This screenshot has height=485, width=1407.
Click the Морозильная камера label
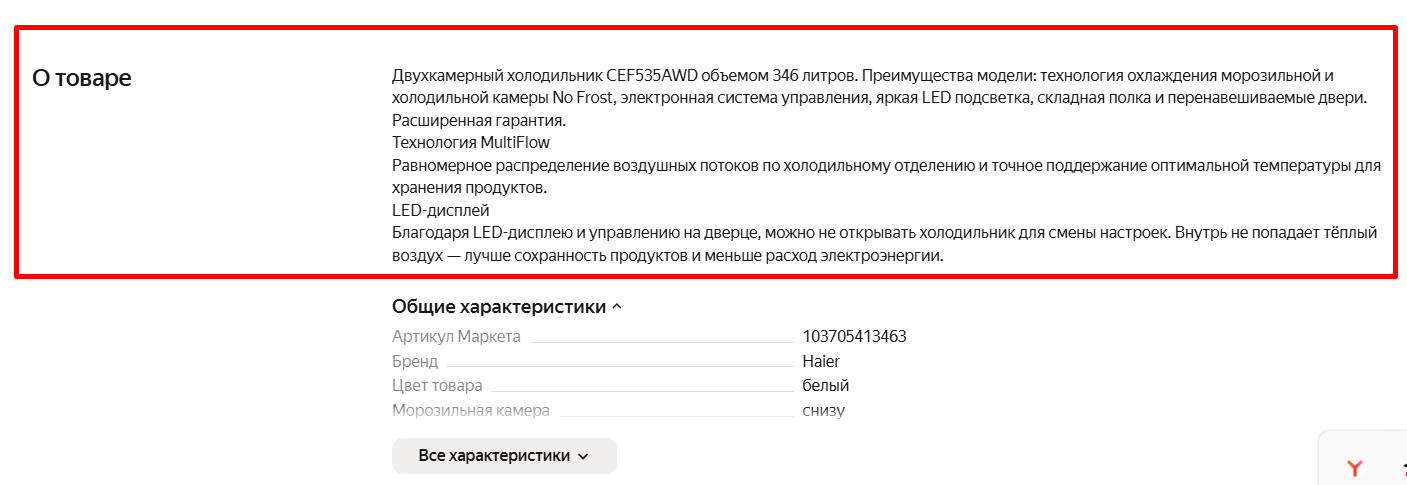click(x=471, y=410)
